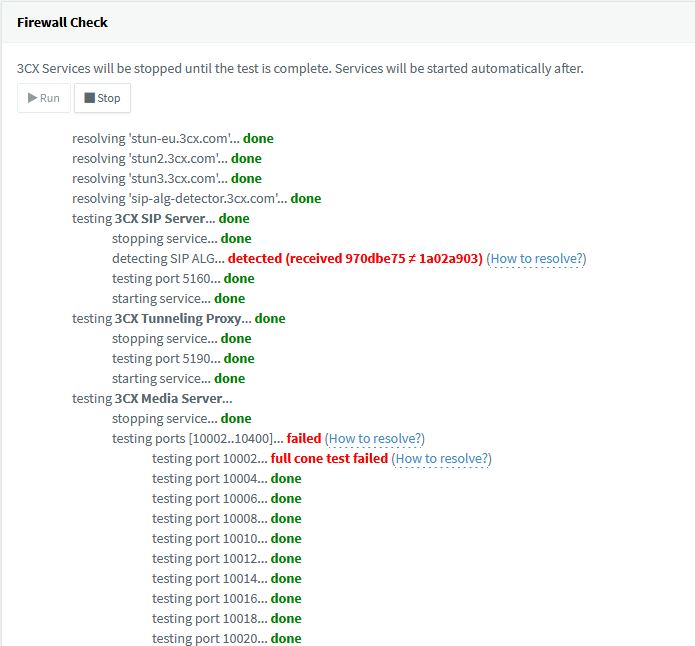Click the '3CX Media Server' test line
The image size is (695, 646).
tap(152, 398)
